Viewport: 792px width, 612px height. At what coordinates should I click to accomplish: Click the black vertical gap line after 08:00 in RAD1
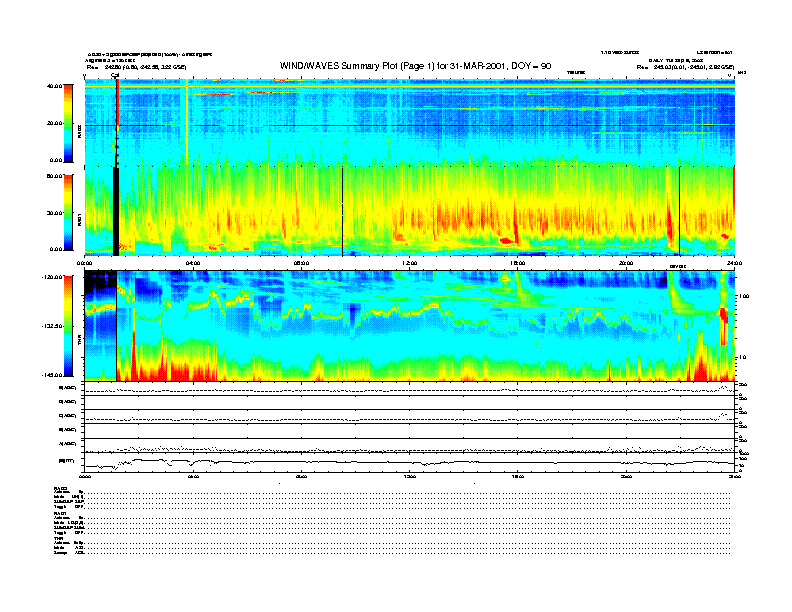pyautogui.click(x=342, y=212)
